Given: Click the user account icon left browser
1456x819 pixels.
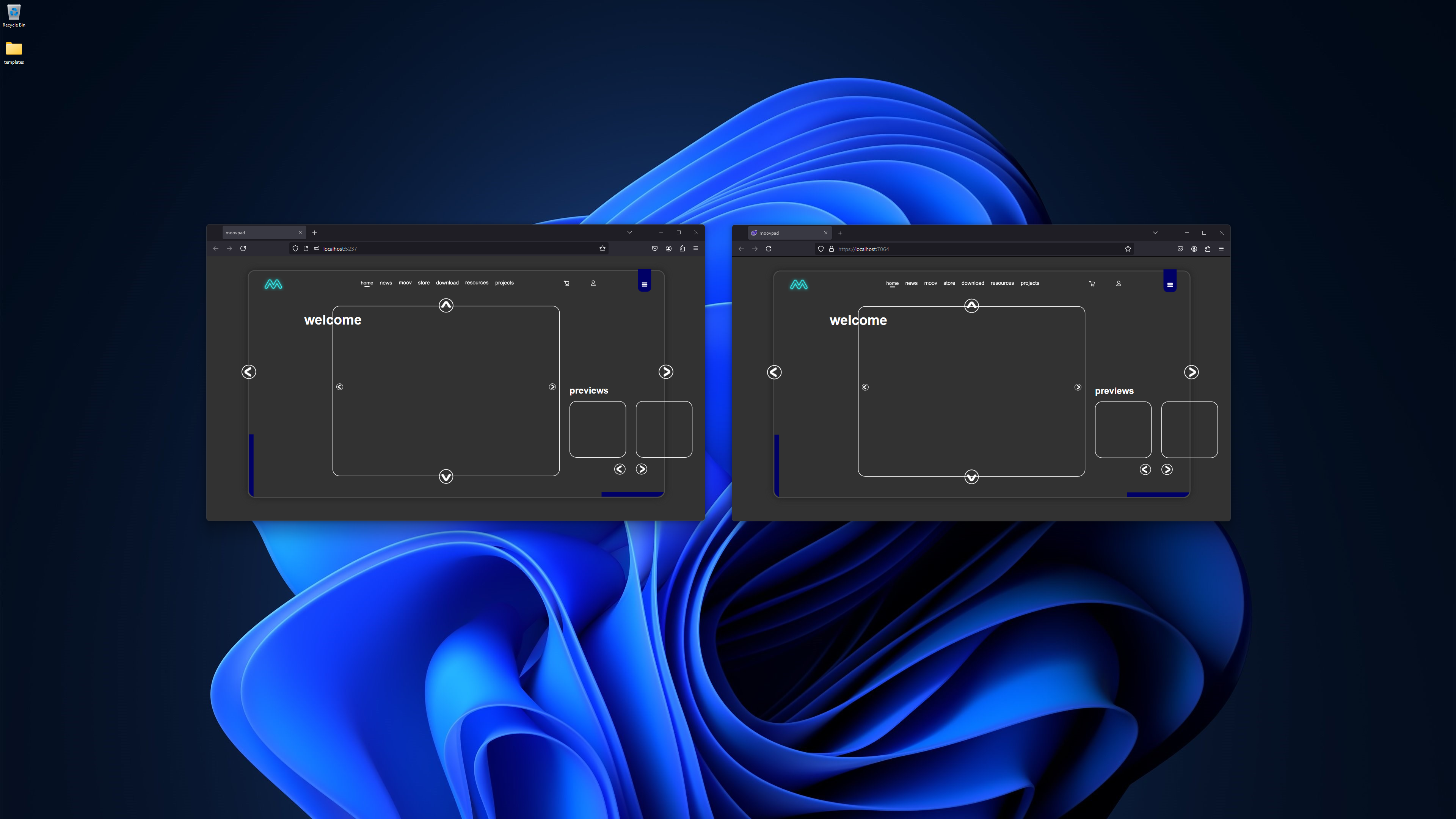Looking at the screenshot, I should [x=593, y=283].
